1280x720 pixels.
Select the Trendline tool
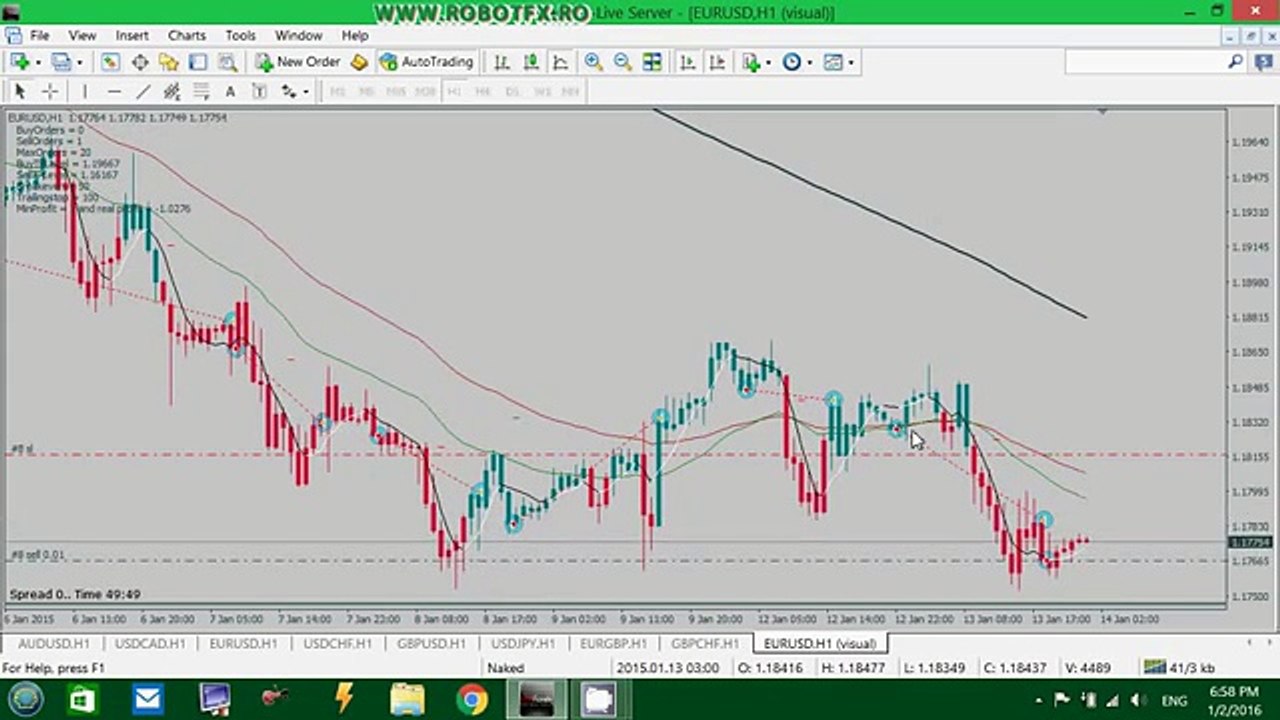[x=142, y=91]
